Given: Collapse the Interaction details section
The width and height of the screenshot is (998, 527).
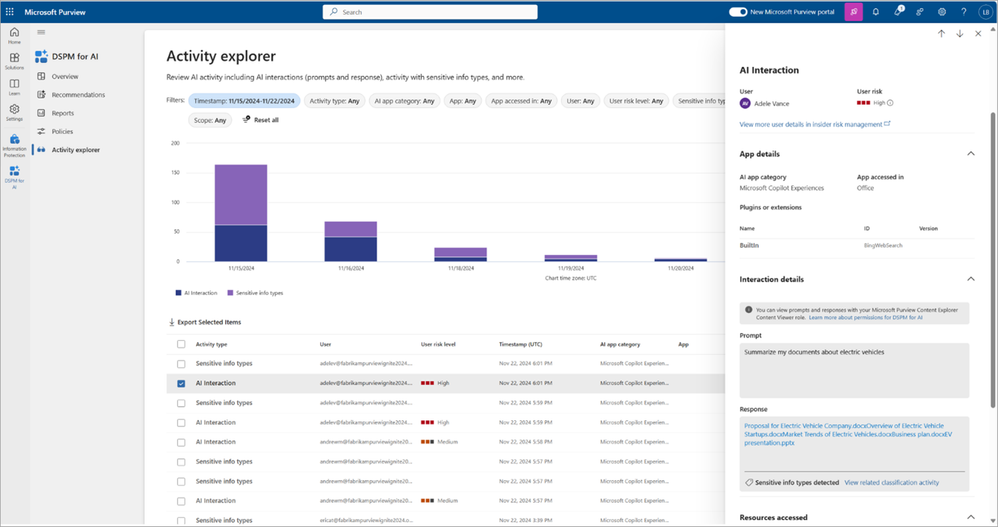Looking at the screenshot, I should click(x=971, y=279).
